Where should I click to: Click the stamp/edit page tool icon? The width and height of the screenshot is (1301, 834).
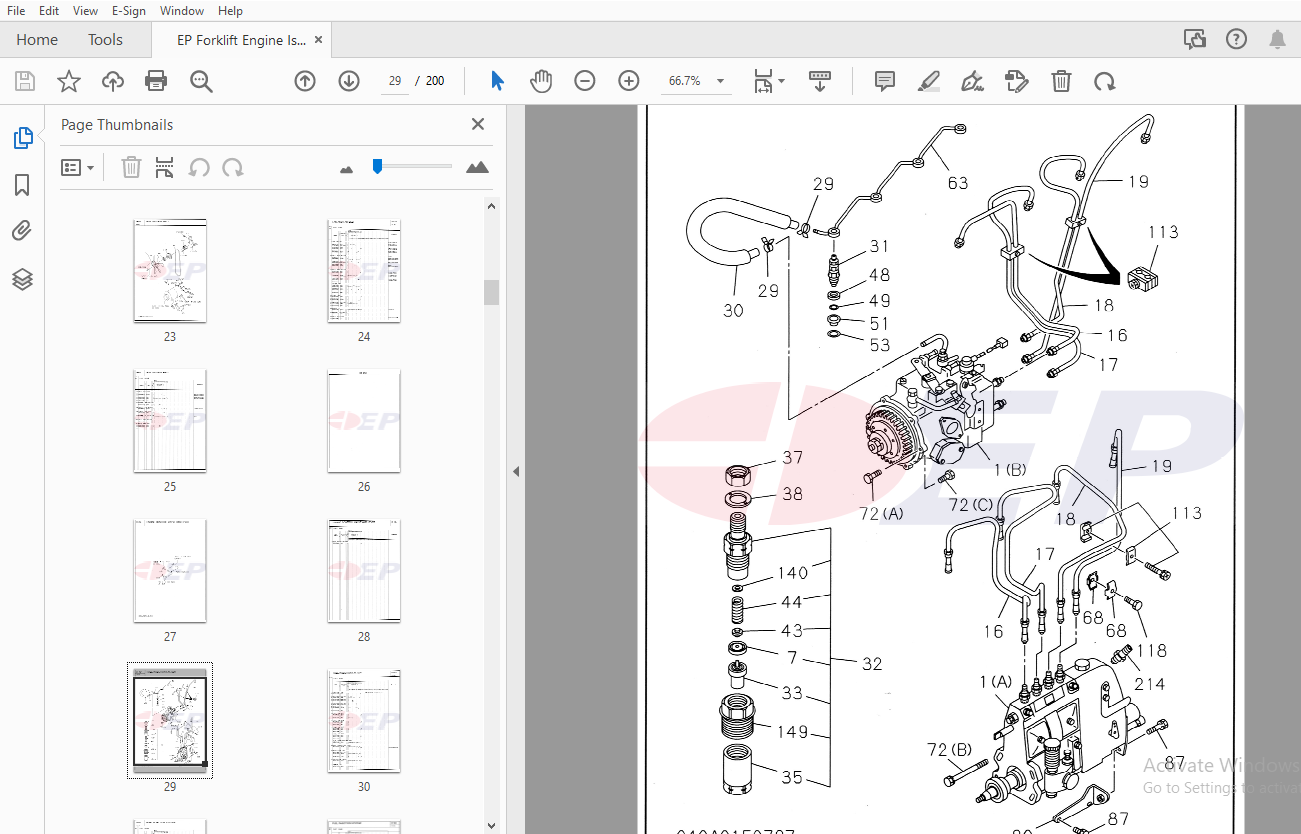1016,81
